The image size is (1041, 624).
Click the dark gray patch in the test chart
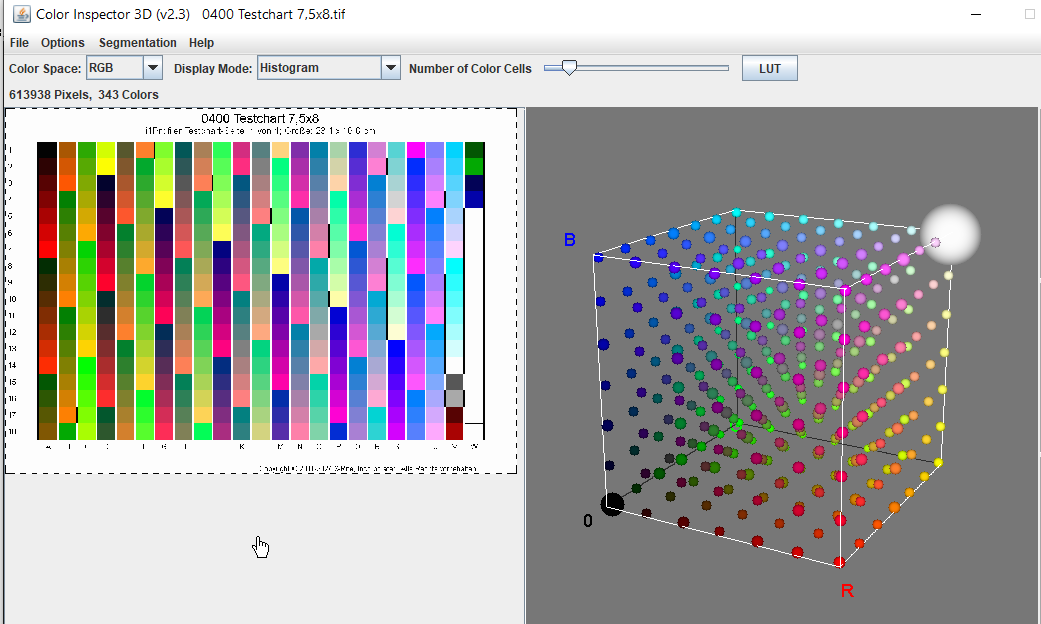[454, 382]
